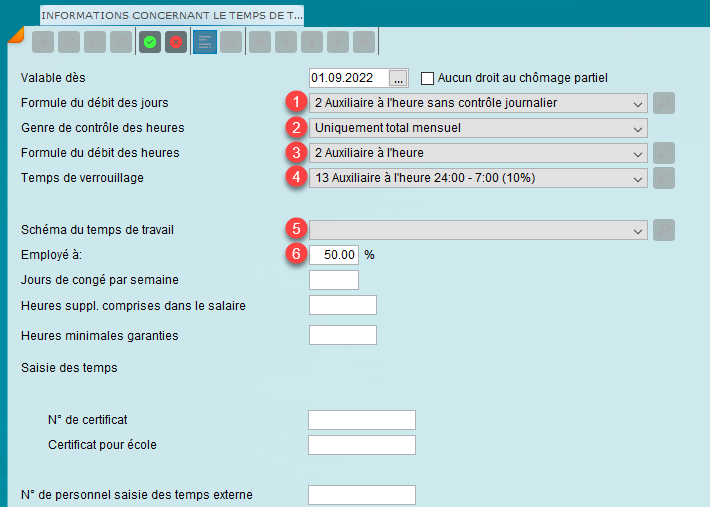Viewport: 710px width, 507px height.
Task: Click the copy record icon
Action: click(x=69, y=42)
